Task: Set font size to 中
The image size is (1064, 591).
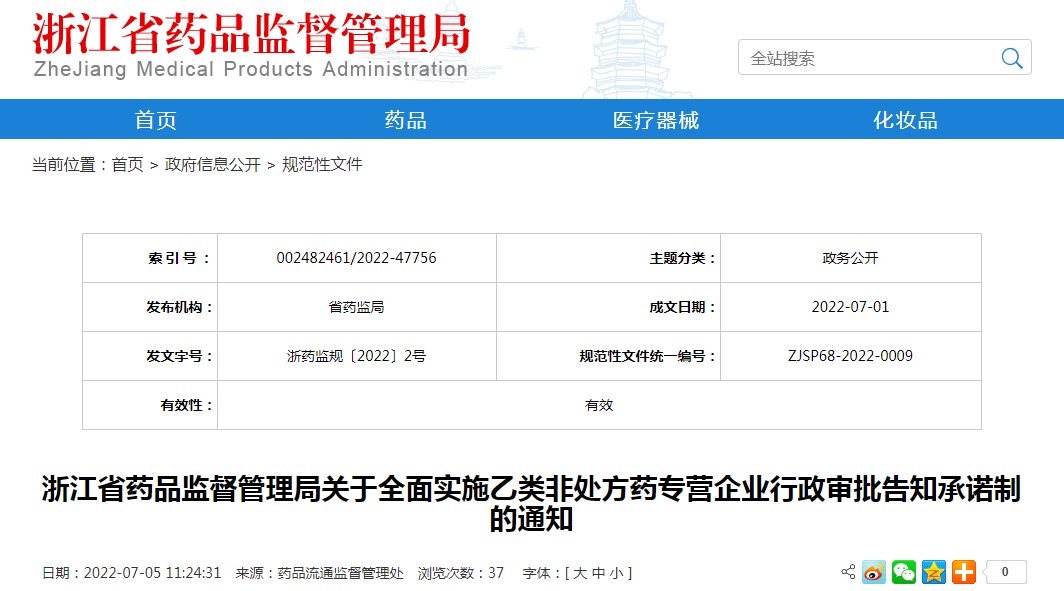Action: pyautogui.click(x=604, y=573)
